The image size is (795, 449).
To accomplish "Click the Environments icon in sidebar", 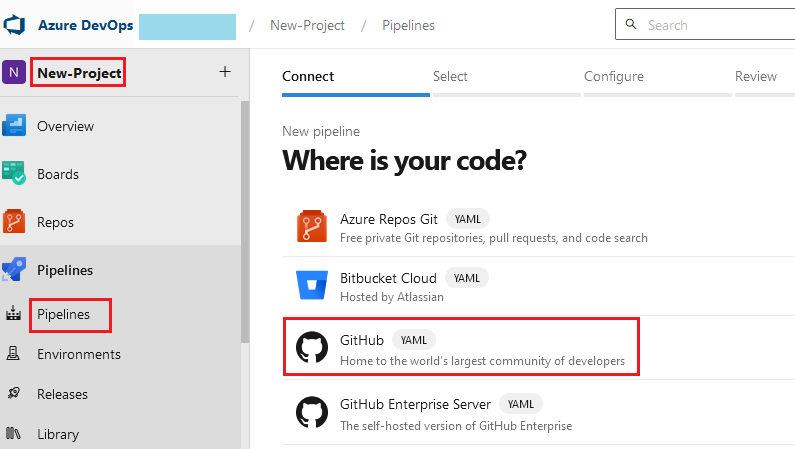I will click(14, 354).
